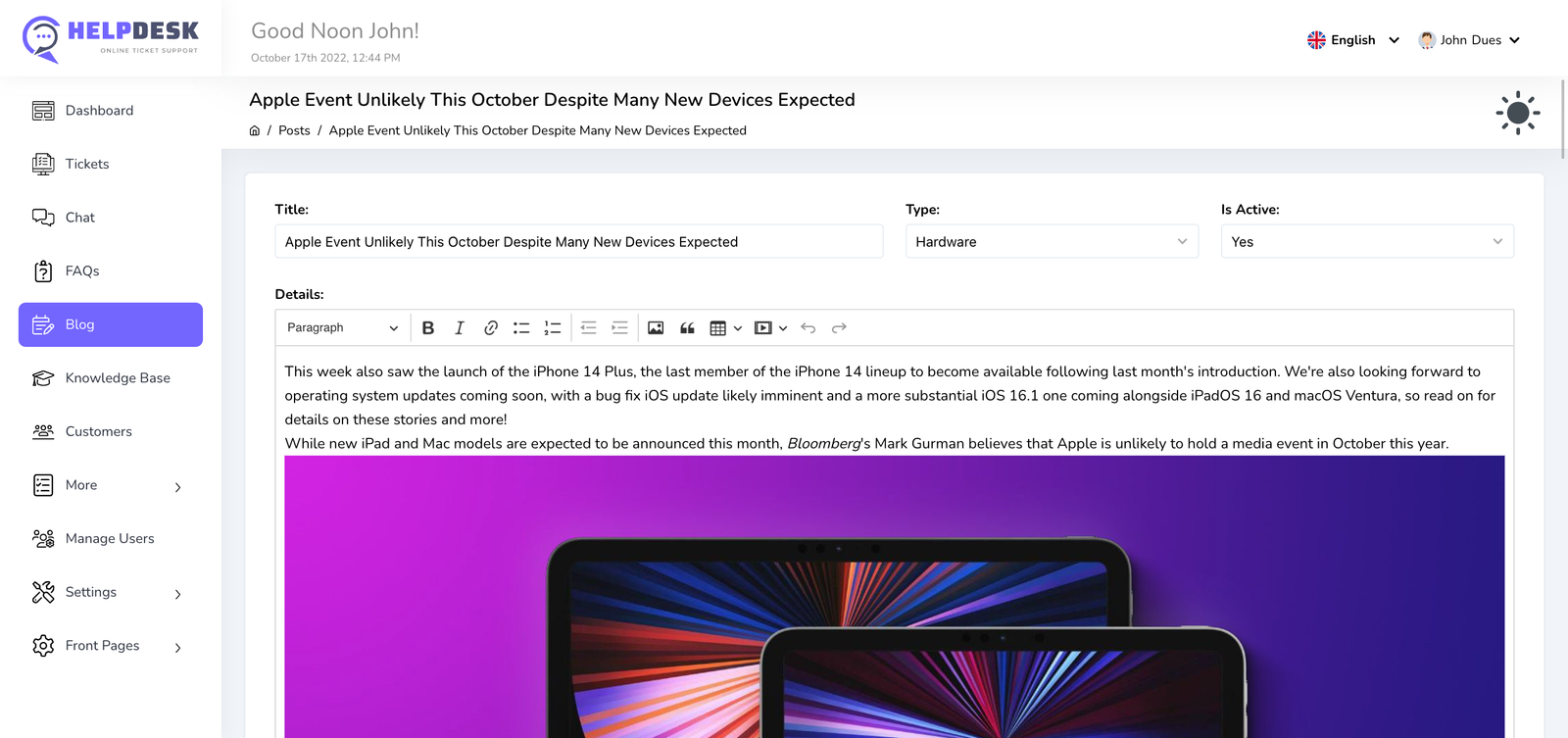Create a bulleted list in the editor
This screenshot has height=738, width=1568.
coord(521,328)
